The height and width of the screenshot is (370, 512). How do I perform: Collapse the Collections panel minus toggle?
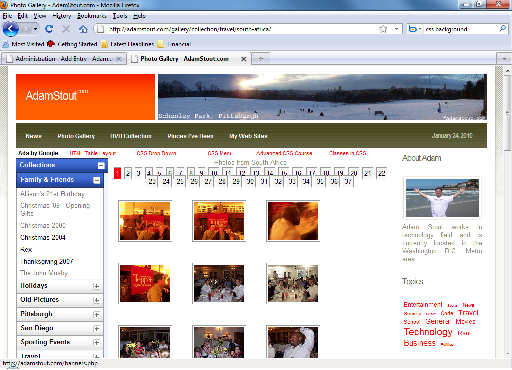[101, 165]
